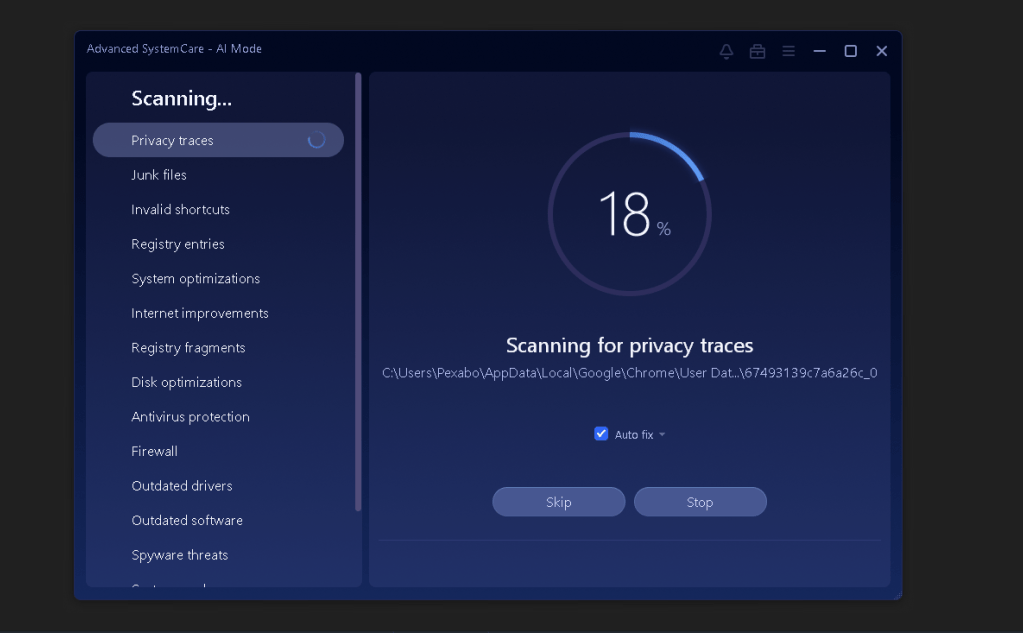Select Firewall item
Viewport: 1023px width, 633px height.
point(218,452)
